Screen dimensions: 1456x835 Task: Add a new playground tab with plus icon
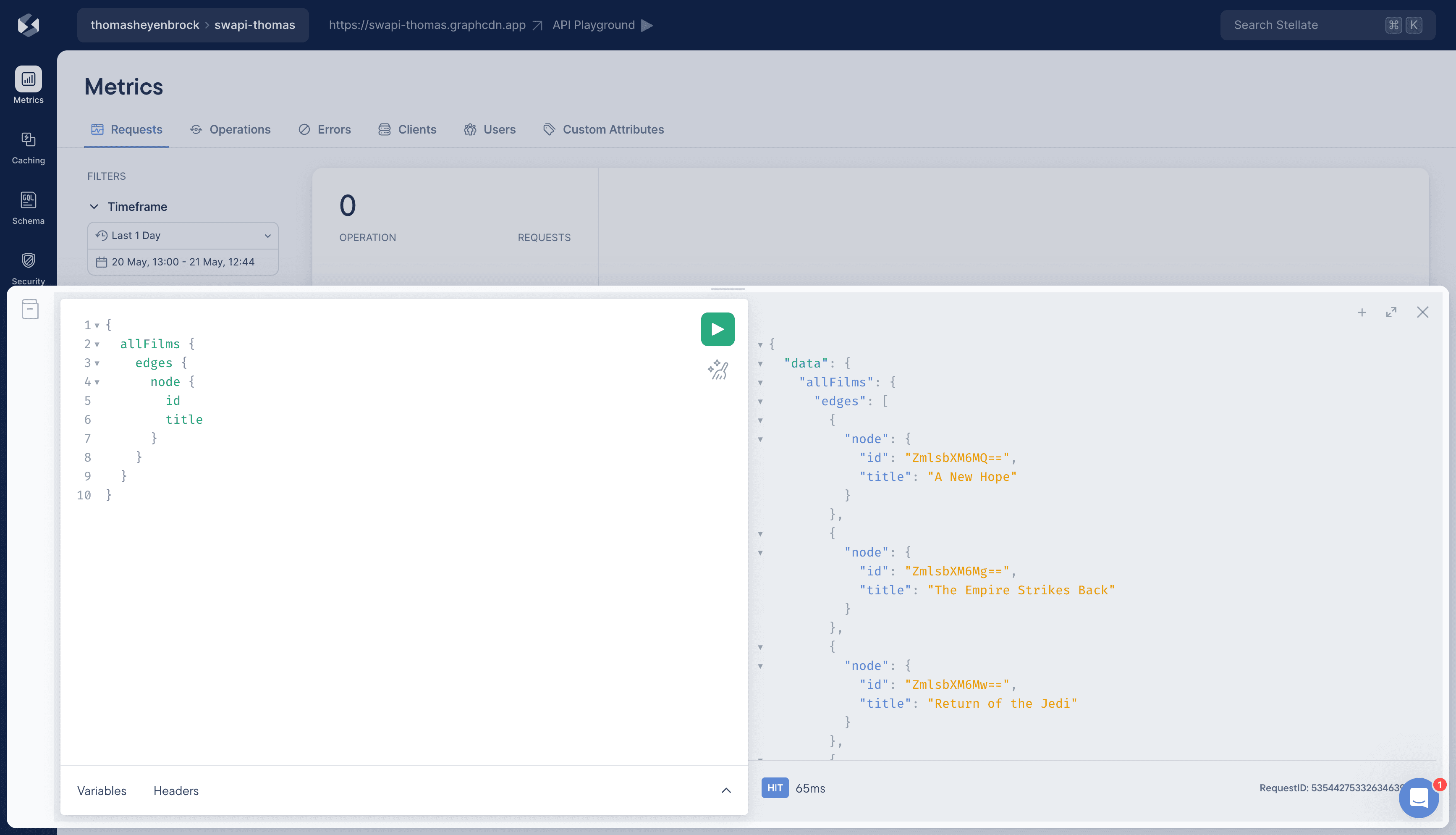[1362, 312]
